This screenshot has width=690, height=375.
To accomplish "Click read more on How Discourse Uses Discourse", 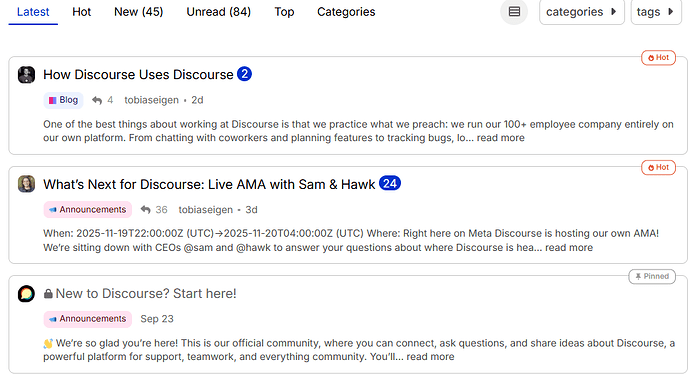I will pyautogui.click(x=500, y=138).
